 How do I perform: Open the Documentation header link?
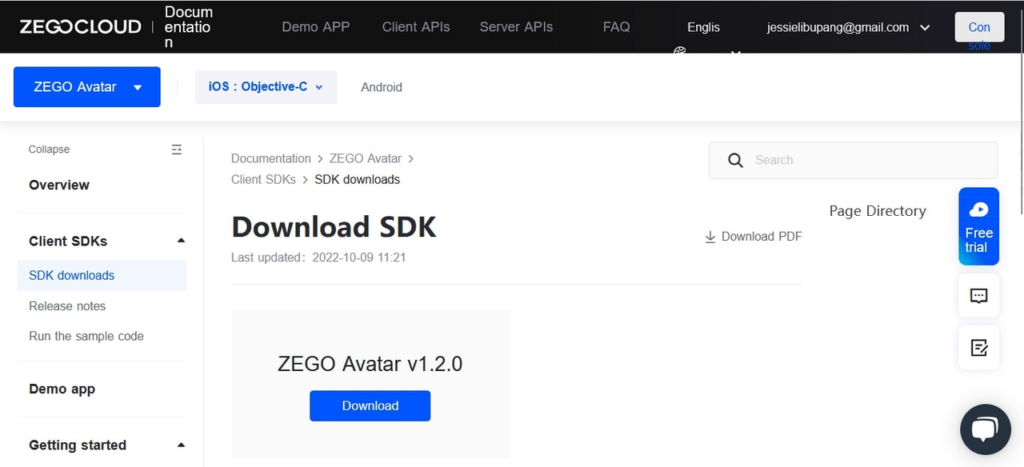click(189, 27)
